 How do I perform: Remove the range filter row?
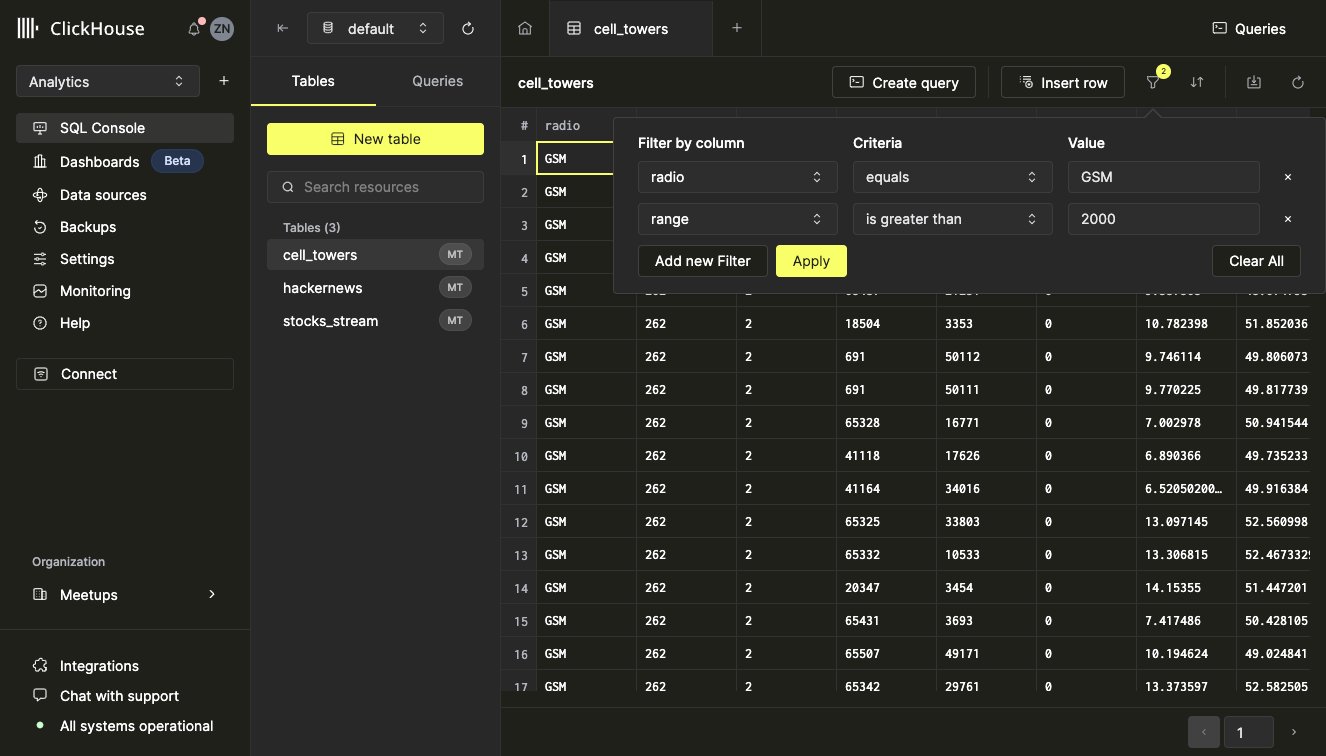coord(1288,219)
